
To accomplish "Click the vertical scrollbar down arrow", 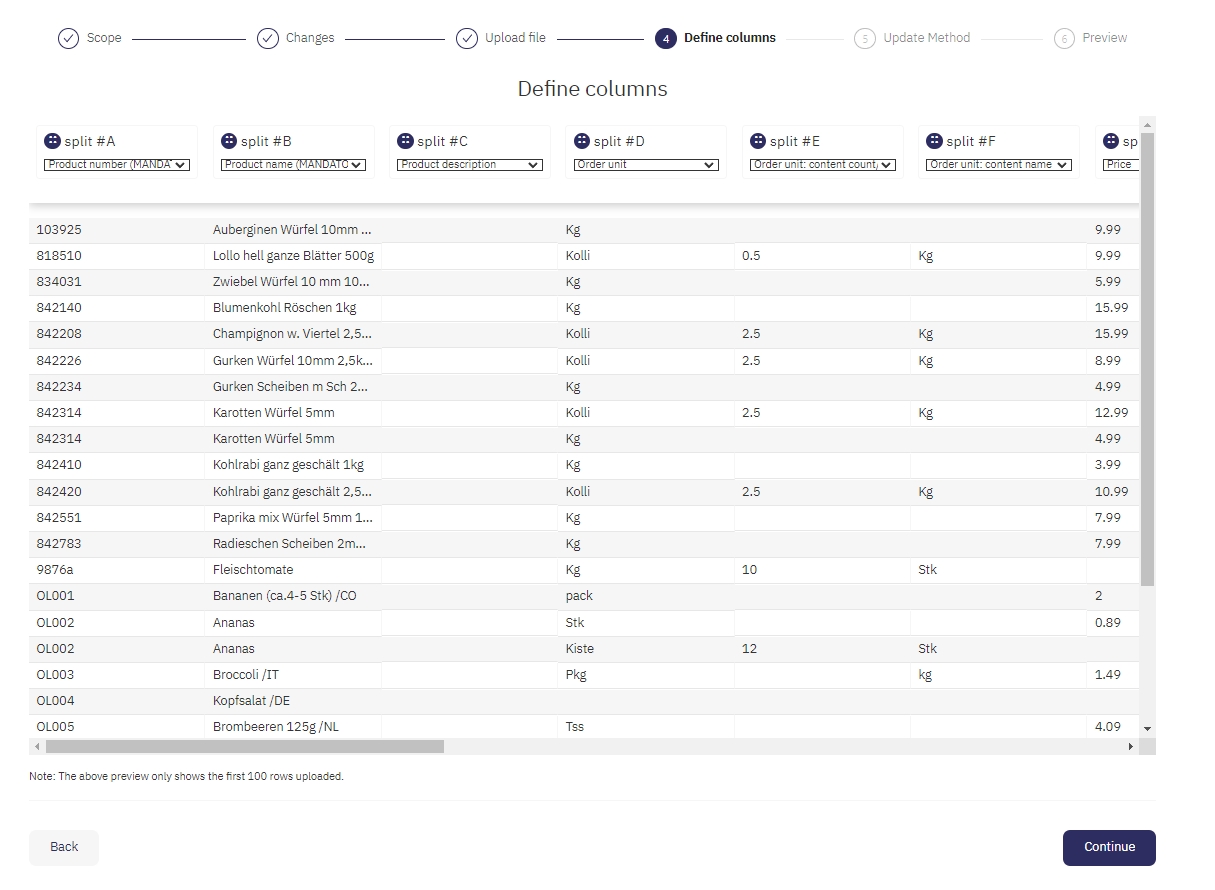I will tap(1147, 729).
